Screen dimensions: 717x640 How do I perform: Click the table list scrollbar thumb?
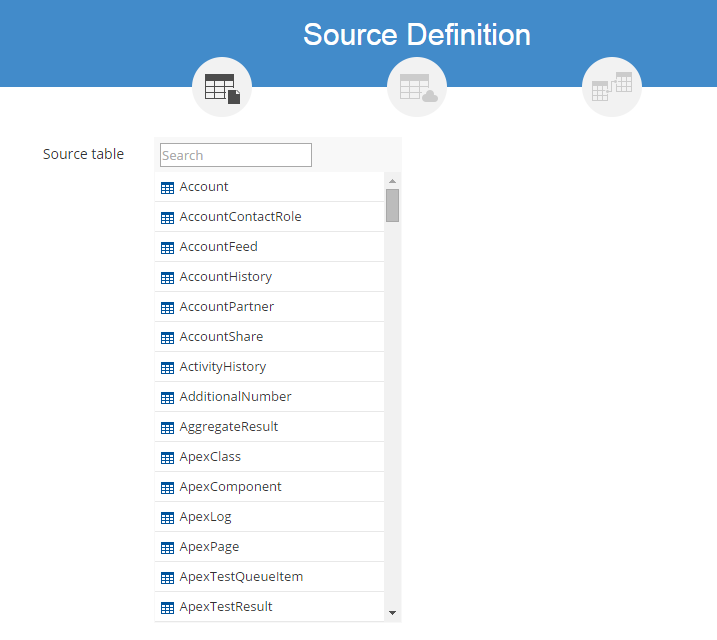pos(392,205)
